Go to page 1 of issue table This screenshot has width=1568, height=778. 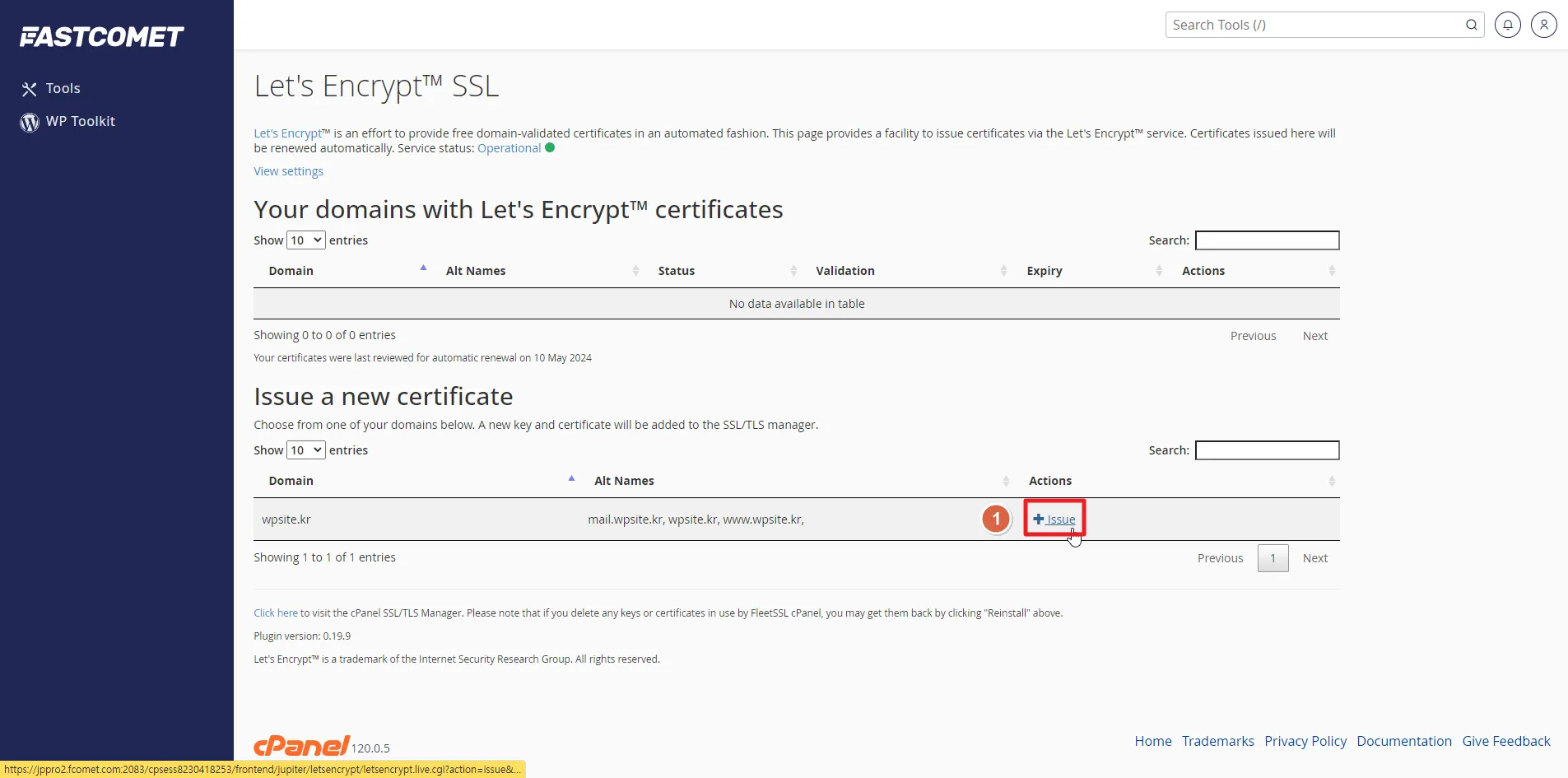click(x=1273, y=558)
